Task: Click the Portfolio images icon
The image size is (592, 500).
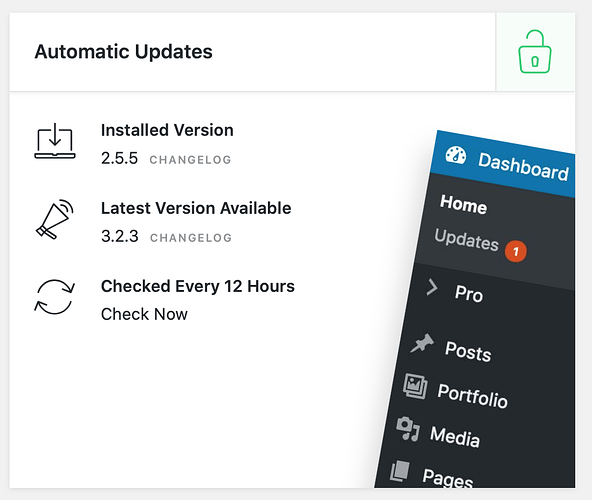Action: pyautogui.click(x=415, y=386)
